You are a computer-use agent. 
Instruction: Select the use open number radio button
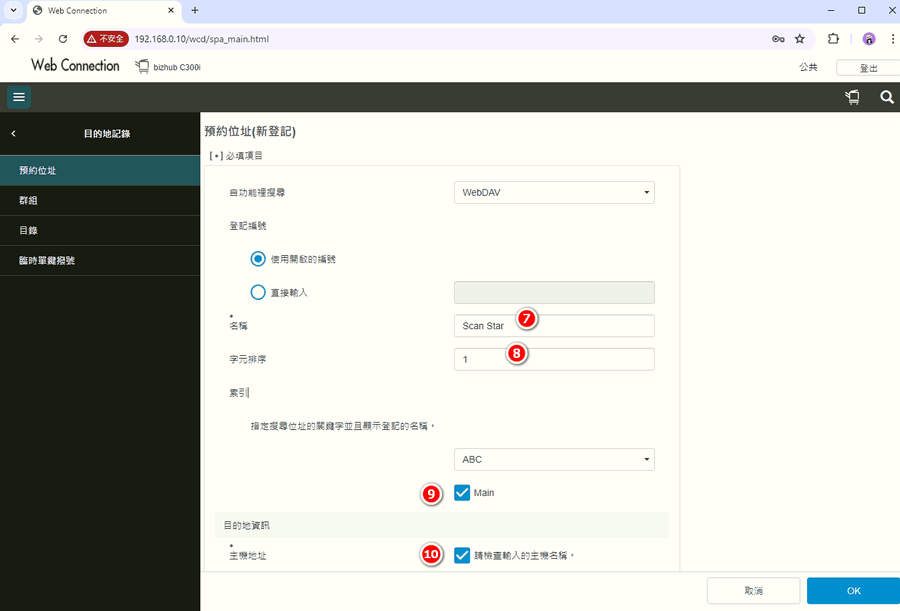click(x=258, y=259)
